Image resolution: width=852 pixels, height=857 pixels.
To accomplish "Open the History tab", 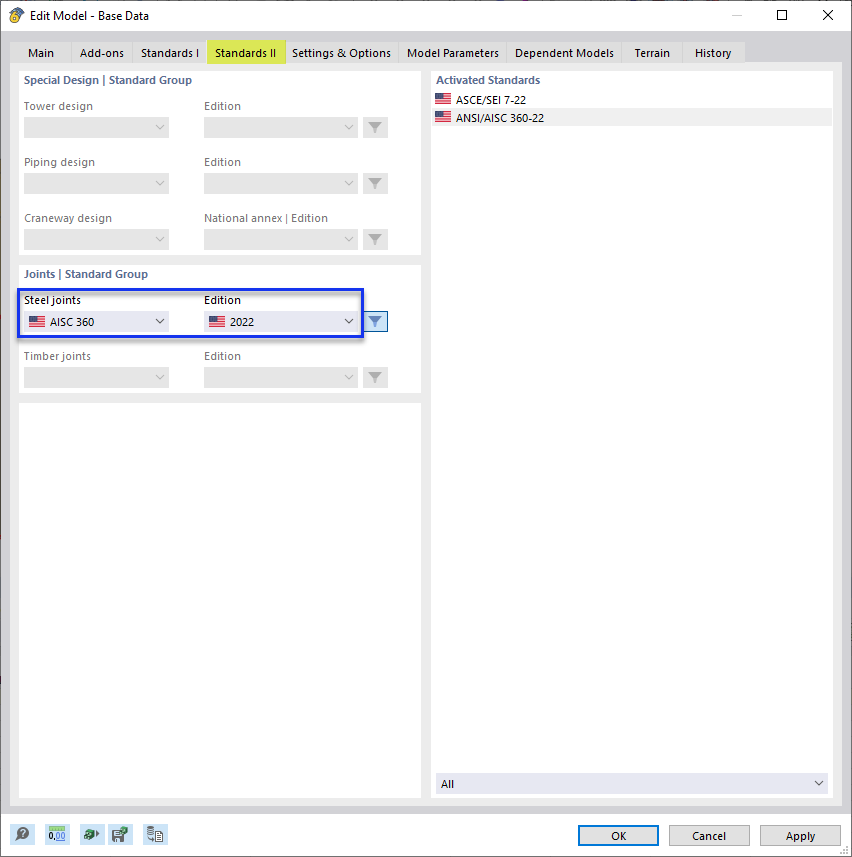I will tap(713, 53).
